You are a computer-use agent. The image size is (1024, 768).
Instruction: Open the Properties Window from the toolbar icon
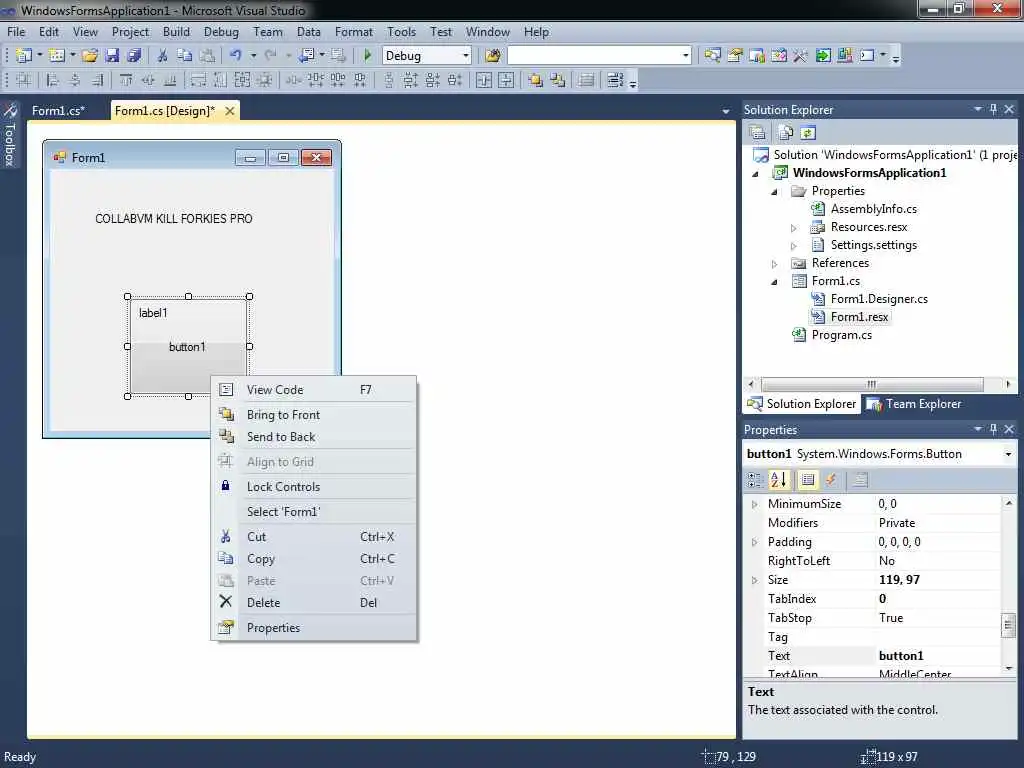point(735,56)
